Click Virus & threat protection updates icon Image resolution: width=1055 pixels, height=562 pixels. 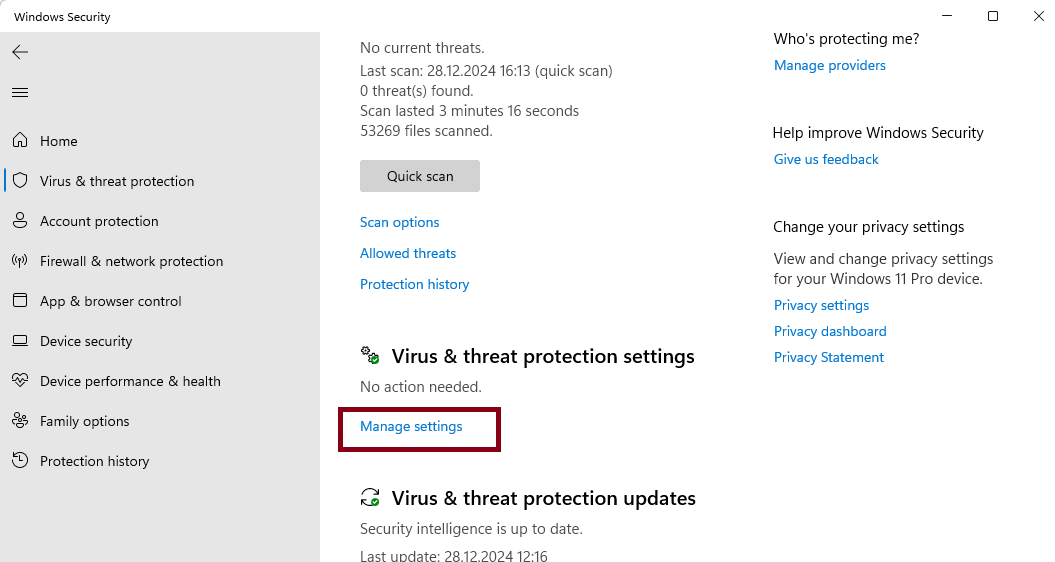(x=370, y=498)
